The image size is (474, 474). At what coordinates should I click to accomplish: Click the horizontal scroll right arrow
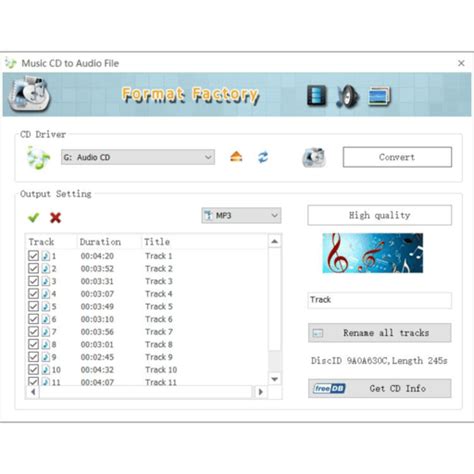[261, 392]
